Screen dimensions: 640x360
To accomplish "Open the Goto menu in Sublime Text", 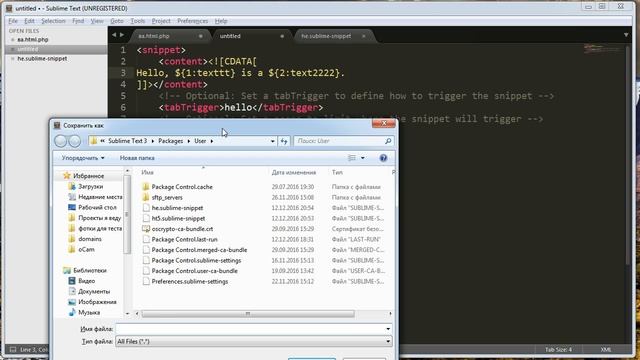I will coord(117,21).
